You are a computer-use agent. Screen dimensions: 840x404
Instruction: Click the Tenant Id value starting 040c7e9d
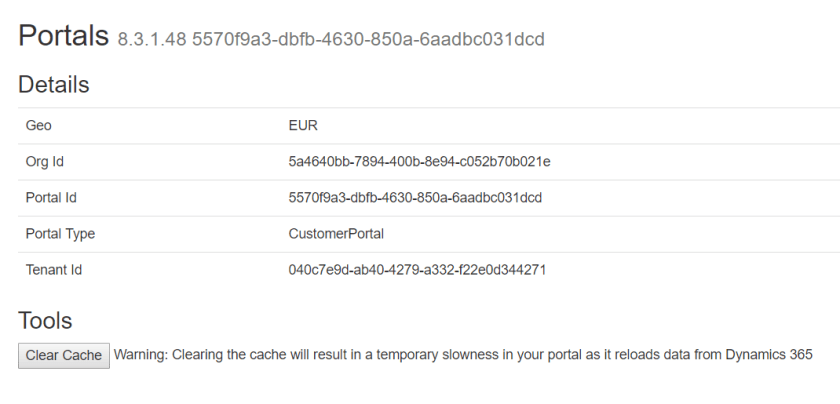pos(417,270)
